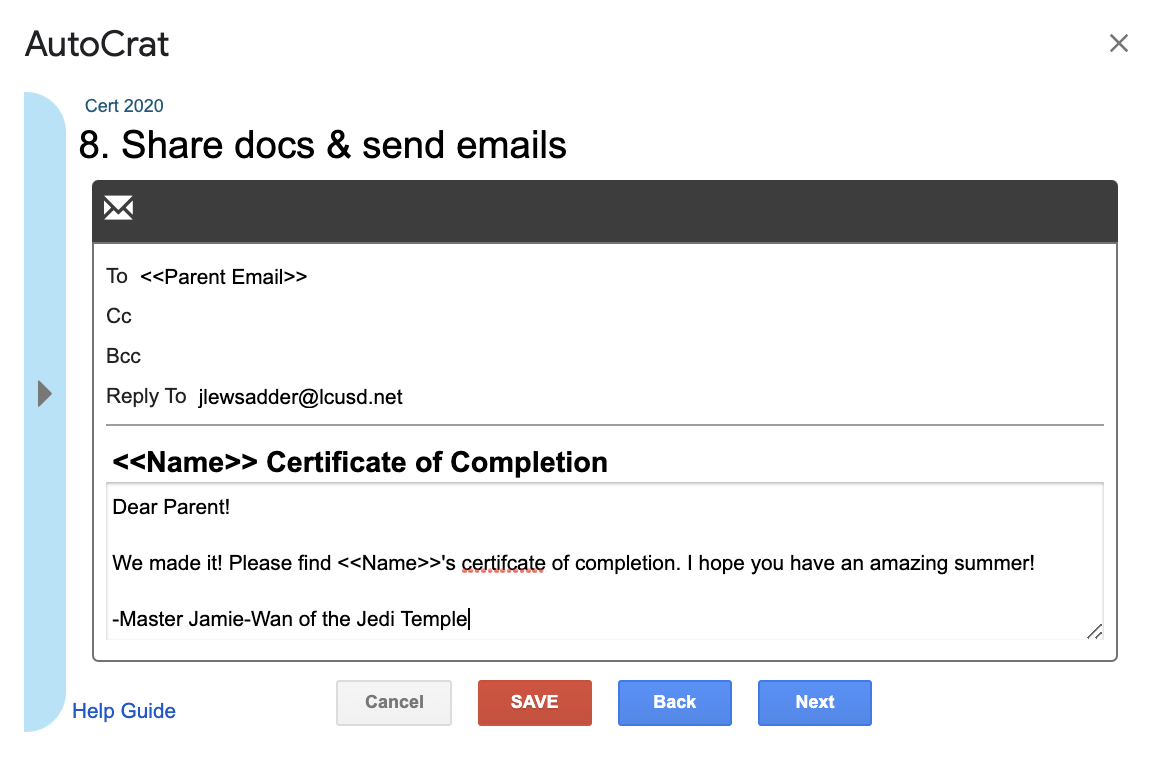The width and height of the screenshot is (1160, 758).
Task: Open the Help Guide link
Action: [x=124, y=711]
